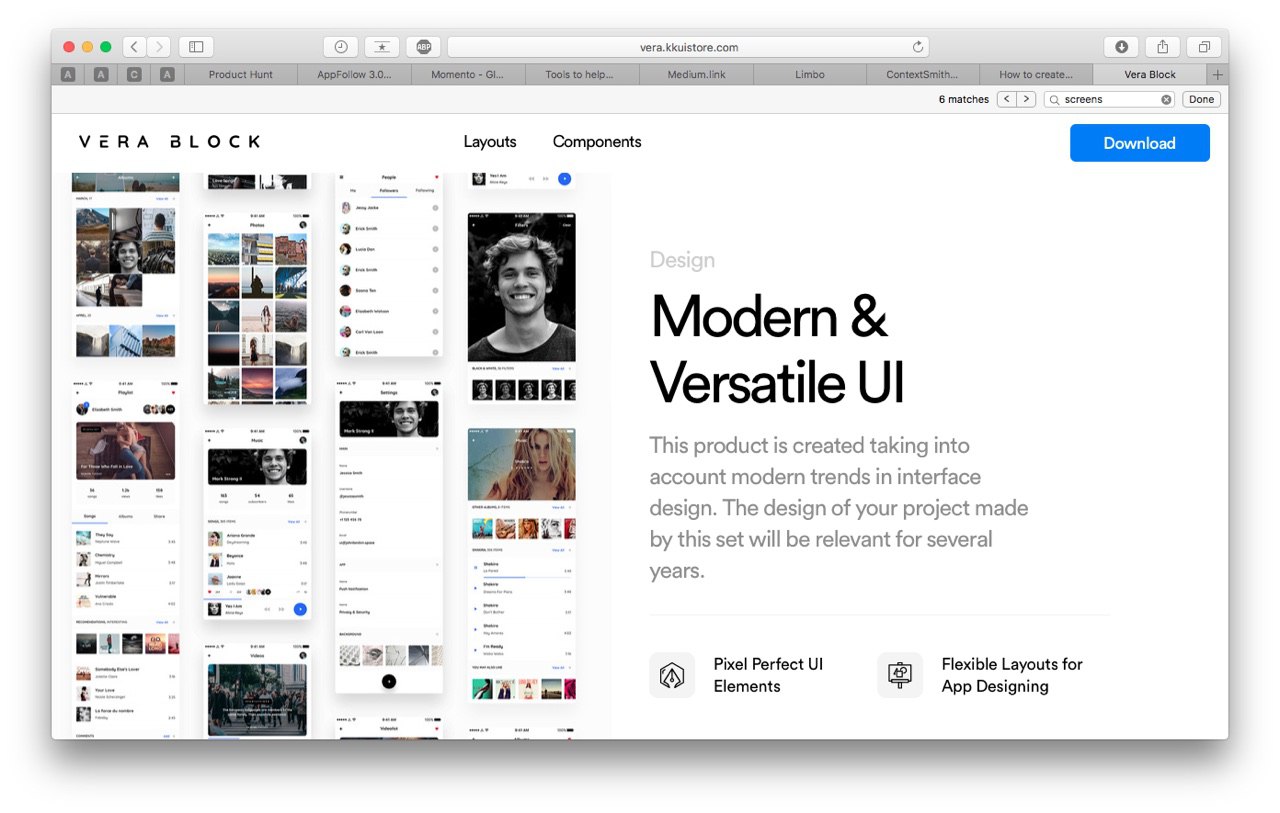Image resolution: width=1280 pixels, height=813 pixels.
Task: Click the Playlist screen mockup
Action: [126, 558]
